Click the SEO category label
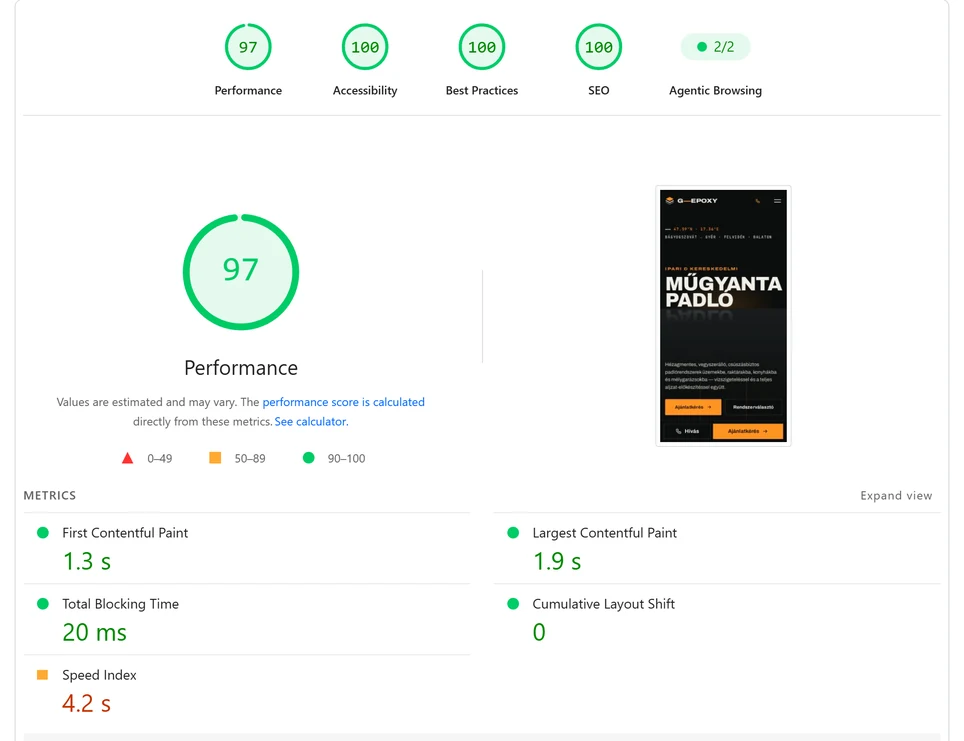Viewport: 964px width, 741px height. 598,90
